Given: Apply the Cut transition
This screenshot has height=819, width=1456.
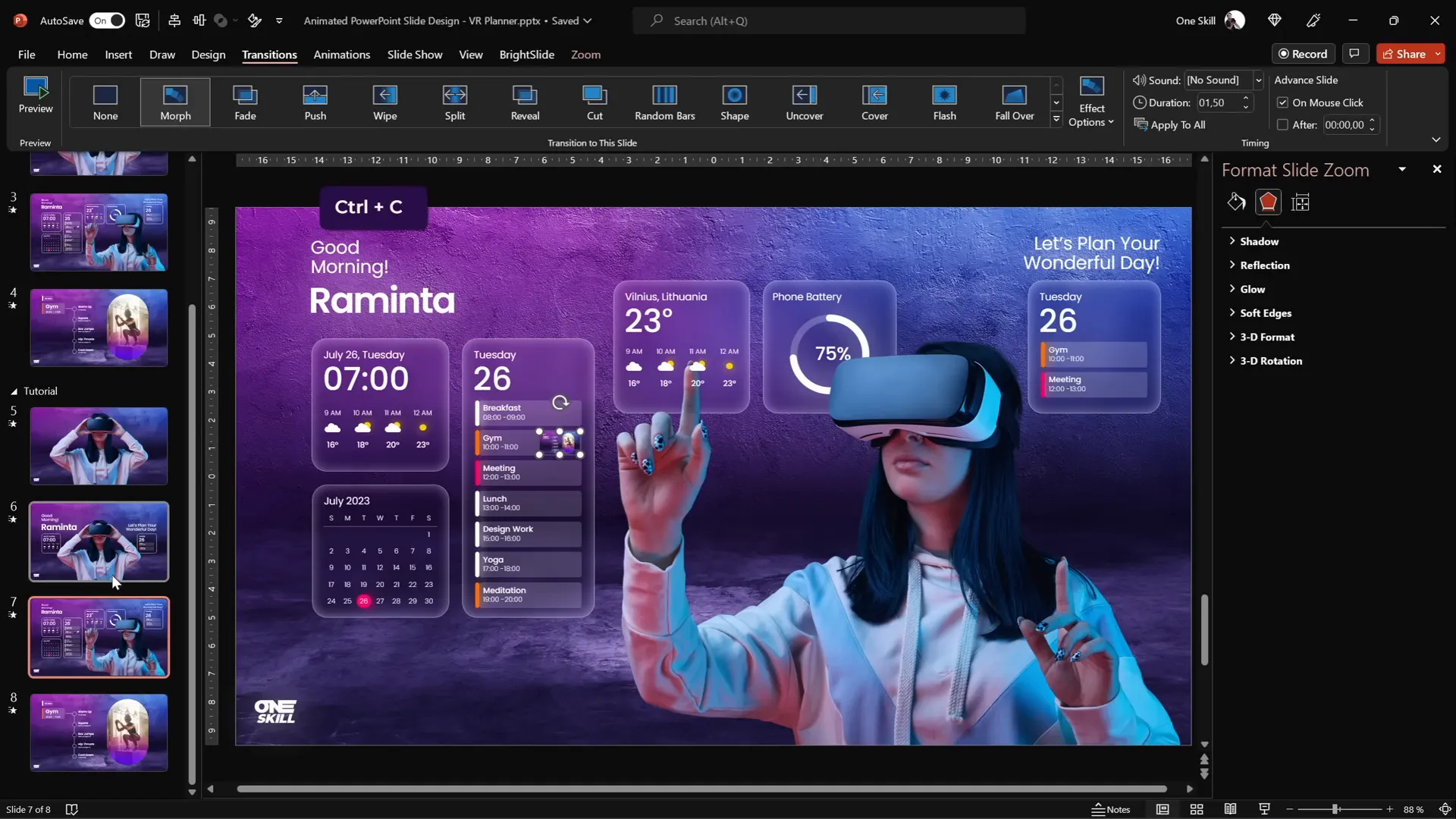Looking at the screenshot, I should 595,102.
